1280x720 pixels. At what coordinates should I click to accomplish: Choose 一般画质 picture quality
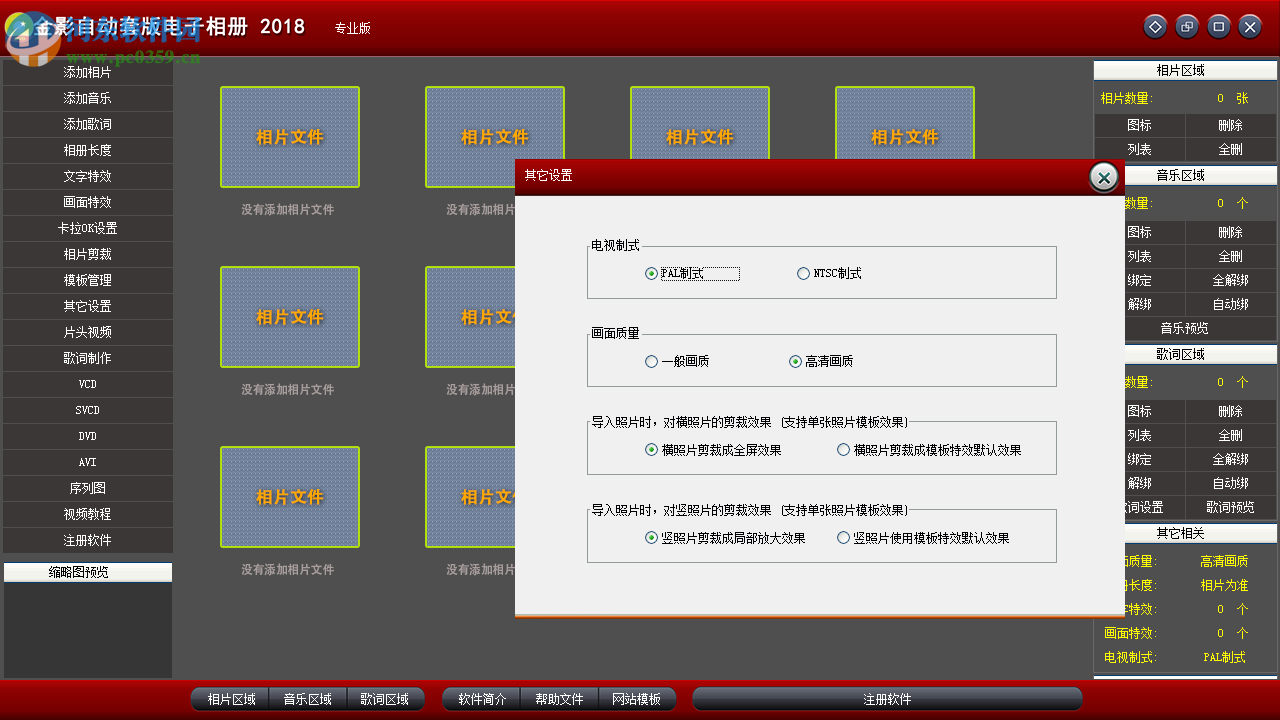(677, 361)
